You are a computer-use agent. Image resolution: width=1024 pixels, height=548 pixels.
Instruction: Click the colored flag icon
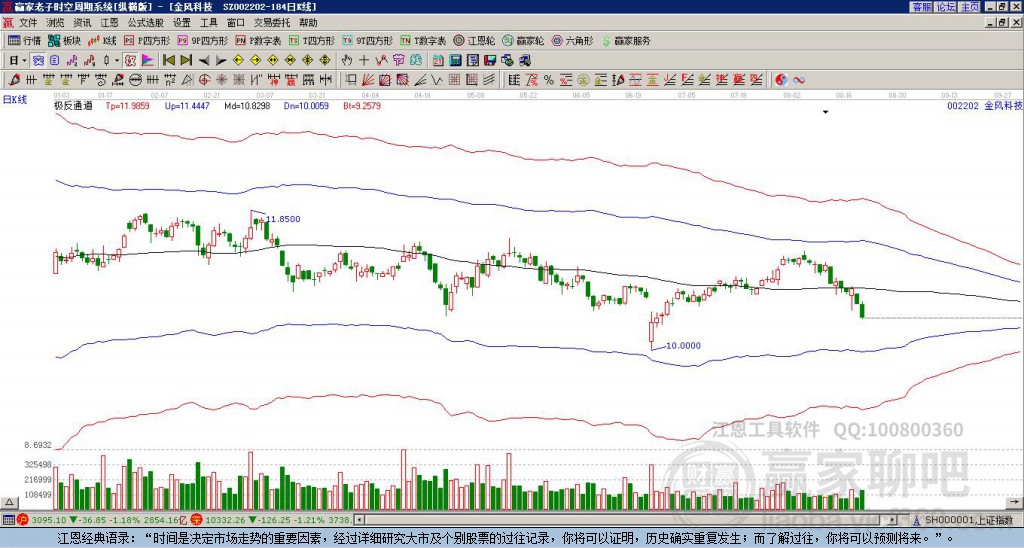[148, 61]
